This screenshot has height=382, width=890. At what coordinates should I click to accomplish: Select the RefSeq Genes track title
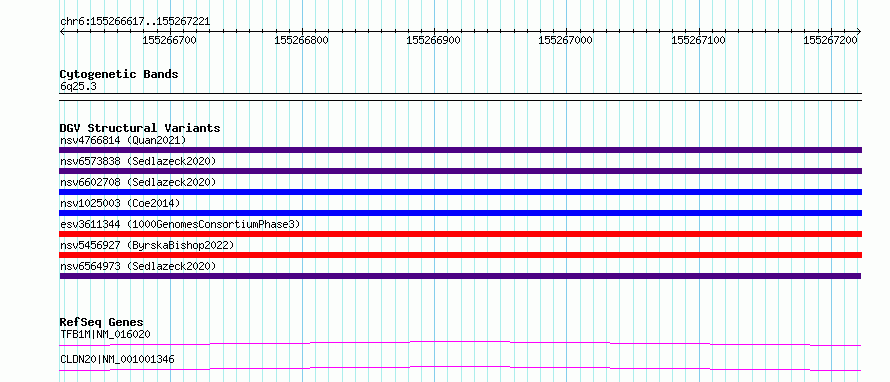point(102,322)
